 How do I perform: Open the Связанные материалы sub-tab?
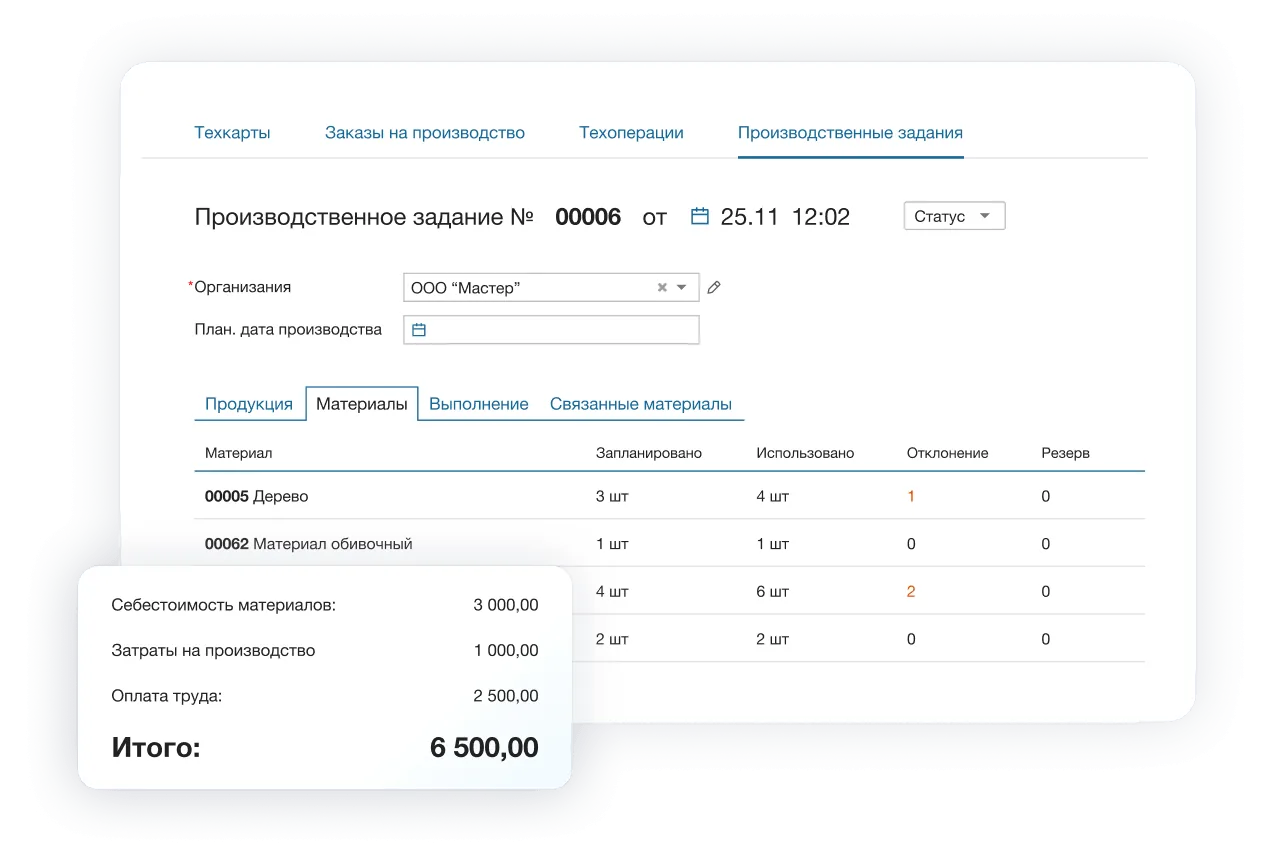point(641,404)
